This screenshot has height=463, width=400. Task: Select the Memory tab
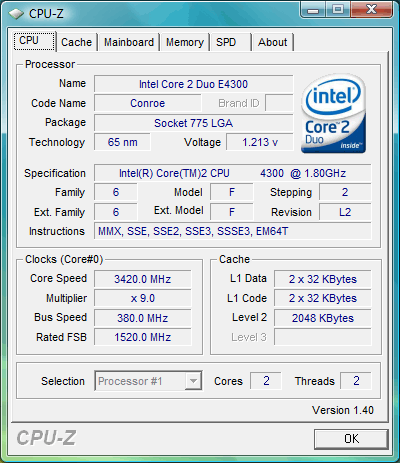[185, 42]
